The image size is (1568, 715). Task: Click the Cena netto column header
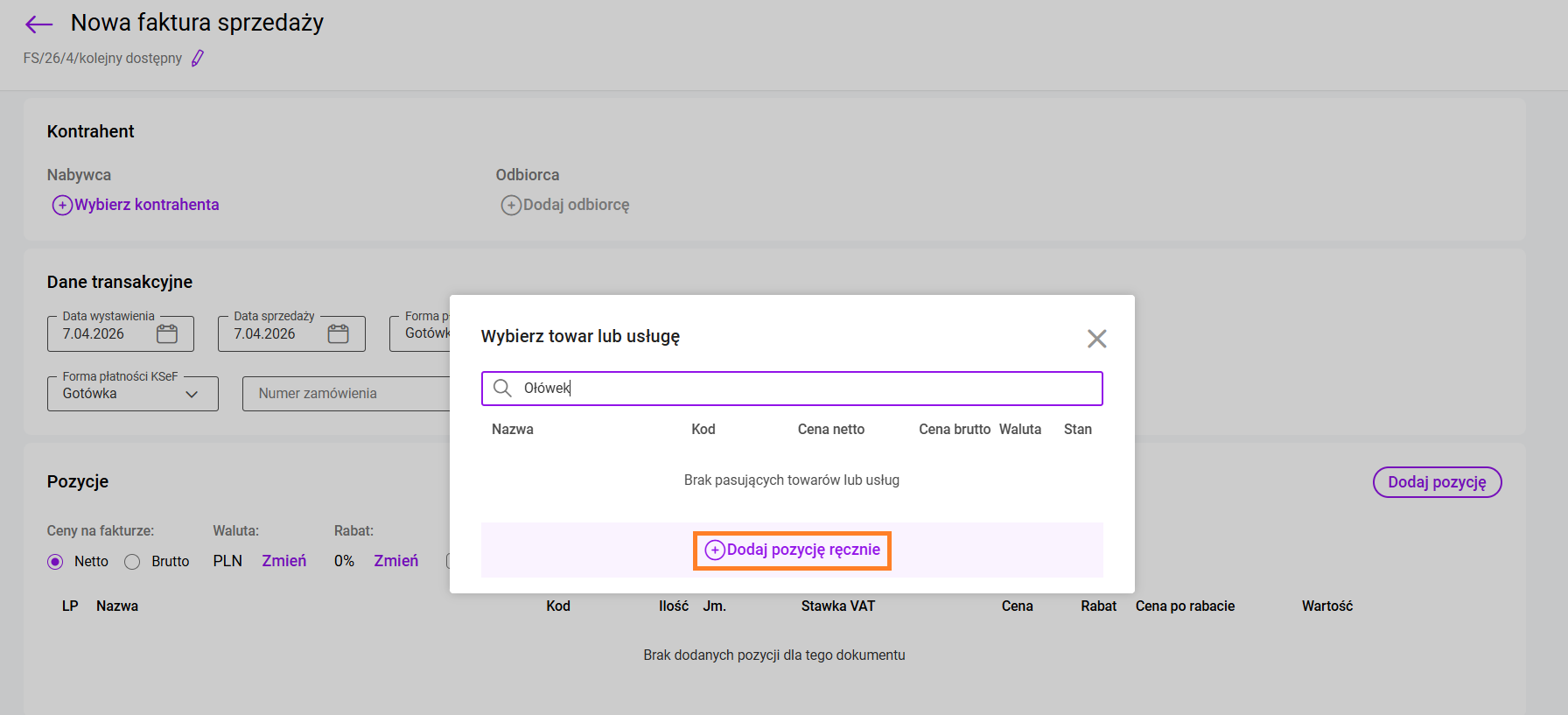(830, 430)
